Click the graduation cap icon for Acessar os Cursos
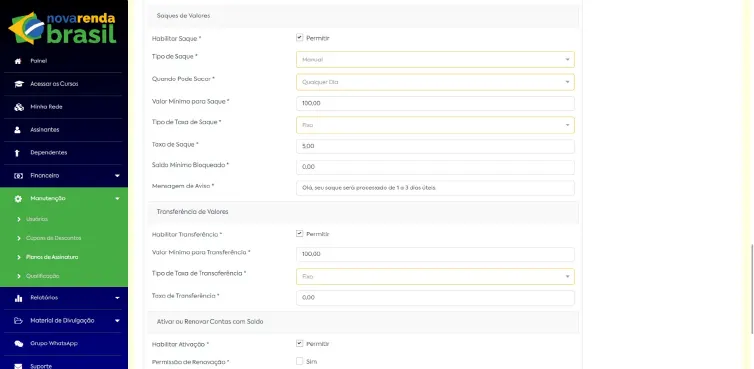The image size is (754, 369). coord(18,84)
